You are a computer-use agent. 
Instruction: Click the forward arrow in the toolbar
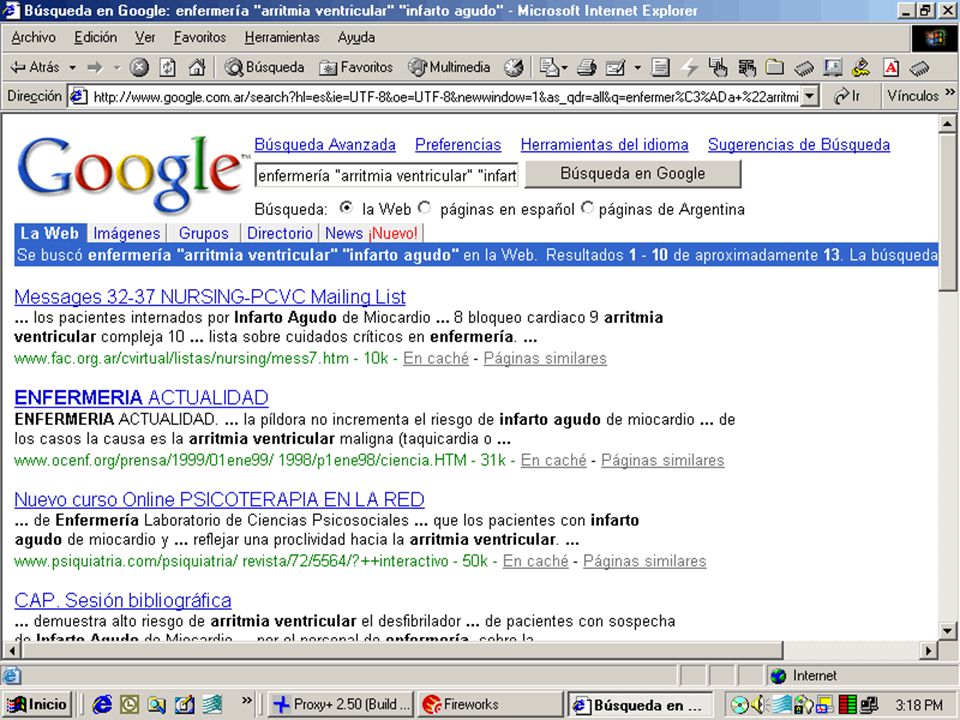click(95, 67)
